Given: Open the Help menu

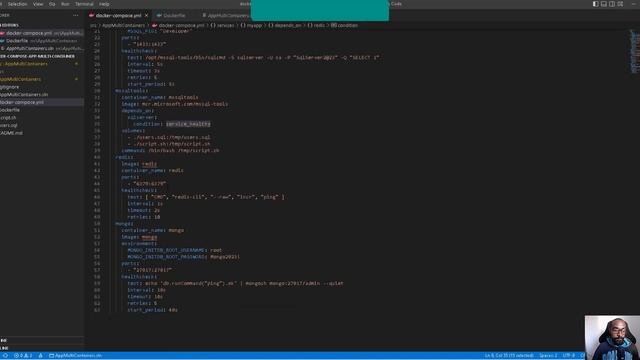Looking at the screenshot, I should point(104,4).
